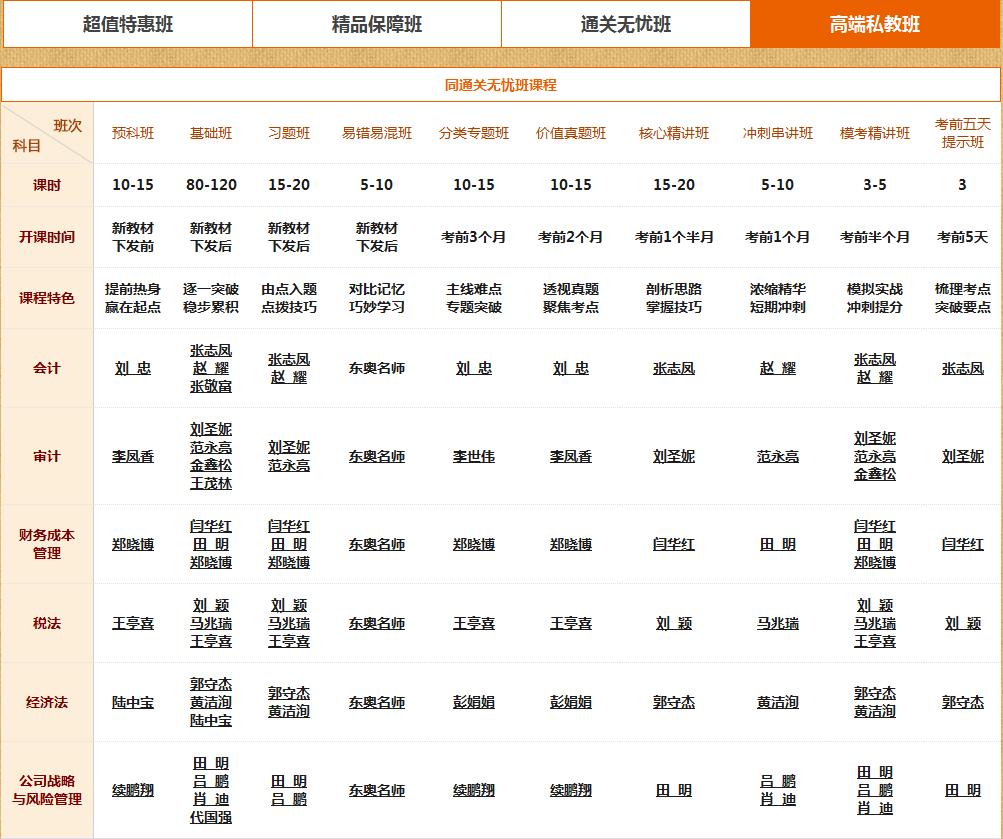This screenshot has height=839, width=1003.
Task: Click 张志凤 in 会计 考前五天提示班 cell
Action: [x=963, y=368]
